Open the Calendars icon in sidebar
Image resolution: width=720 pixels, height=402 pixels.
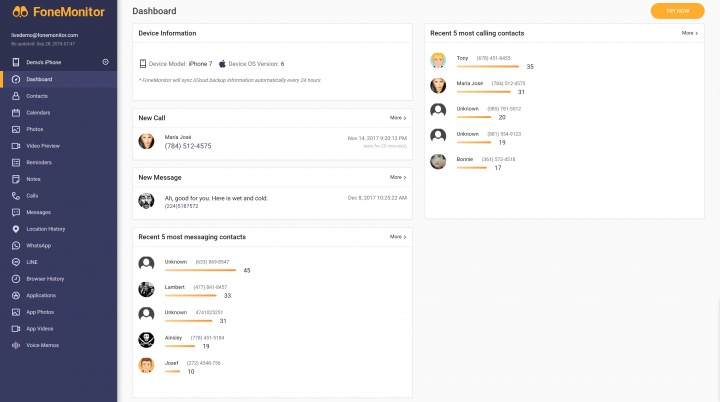(x=16, y=113)
